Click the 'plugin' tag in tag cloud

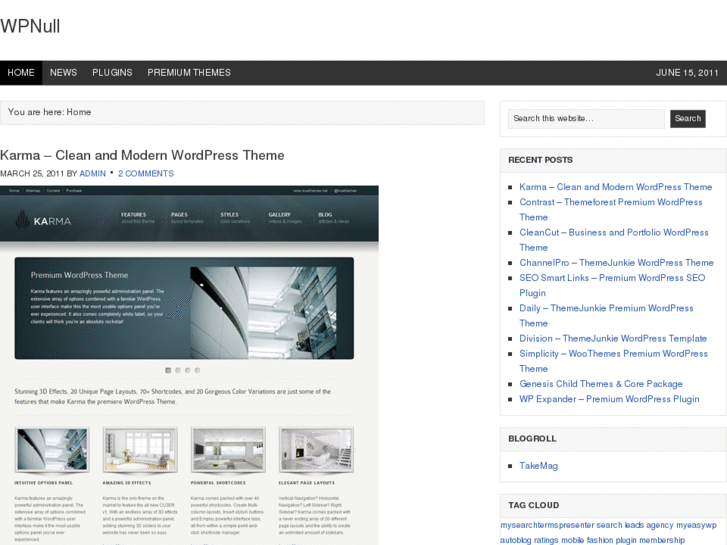pyautogui.click(x=626, y=540)
